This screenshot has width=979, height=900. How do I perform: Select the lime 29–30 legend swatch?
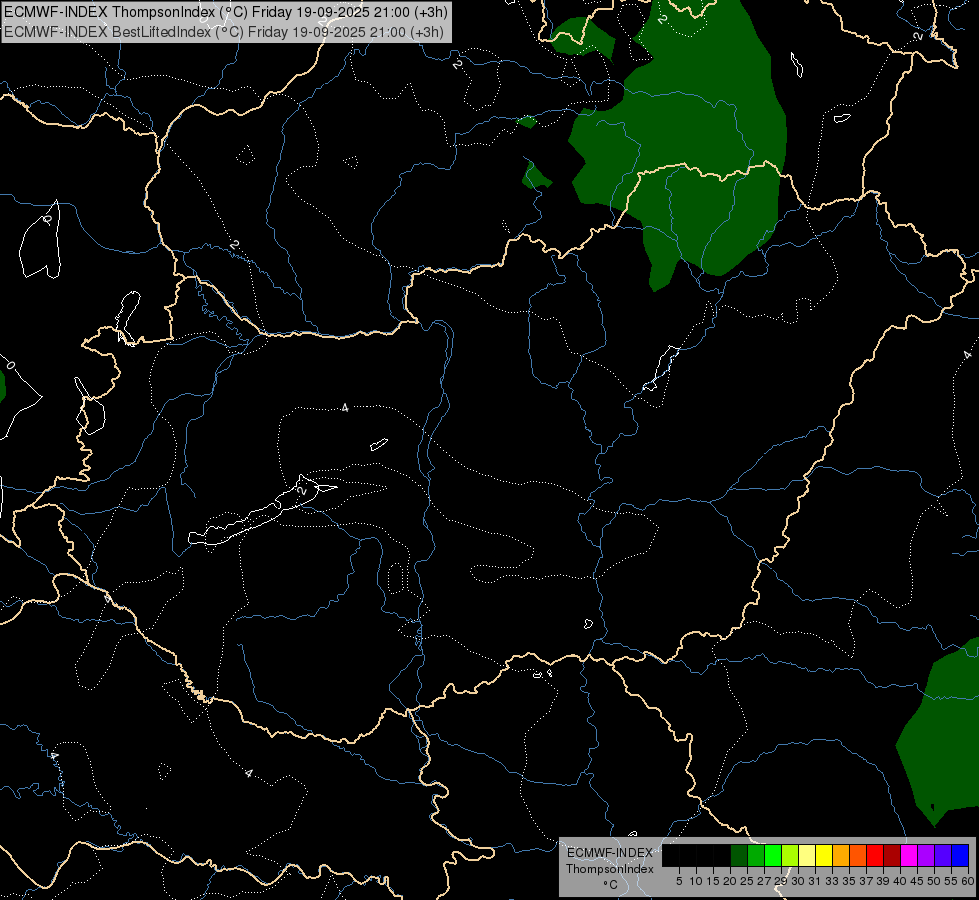(x=790, y=855)
